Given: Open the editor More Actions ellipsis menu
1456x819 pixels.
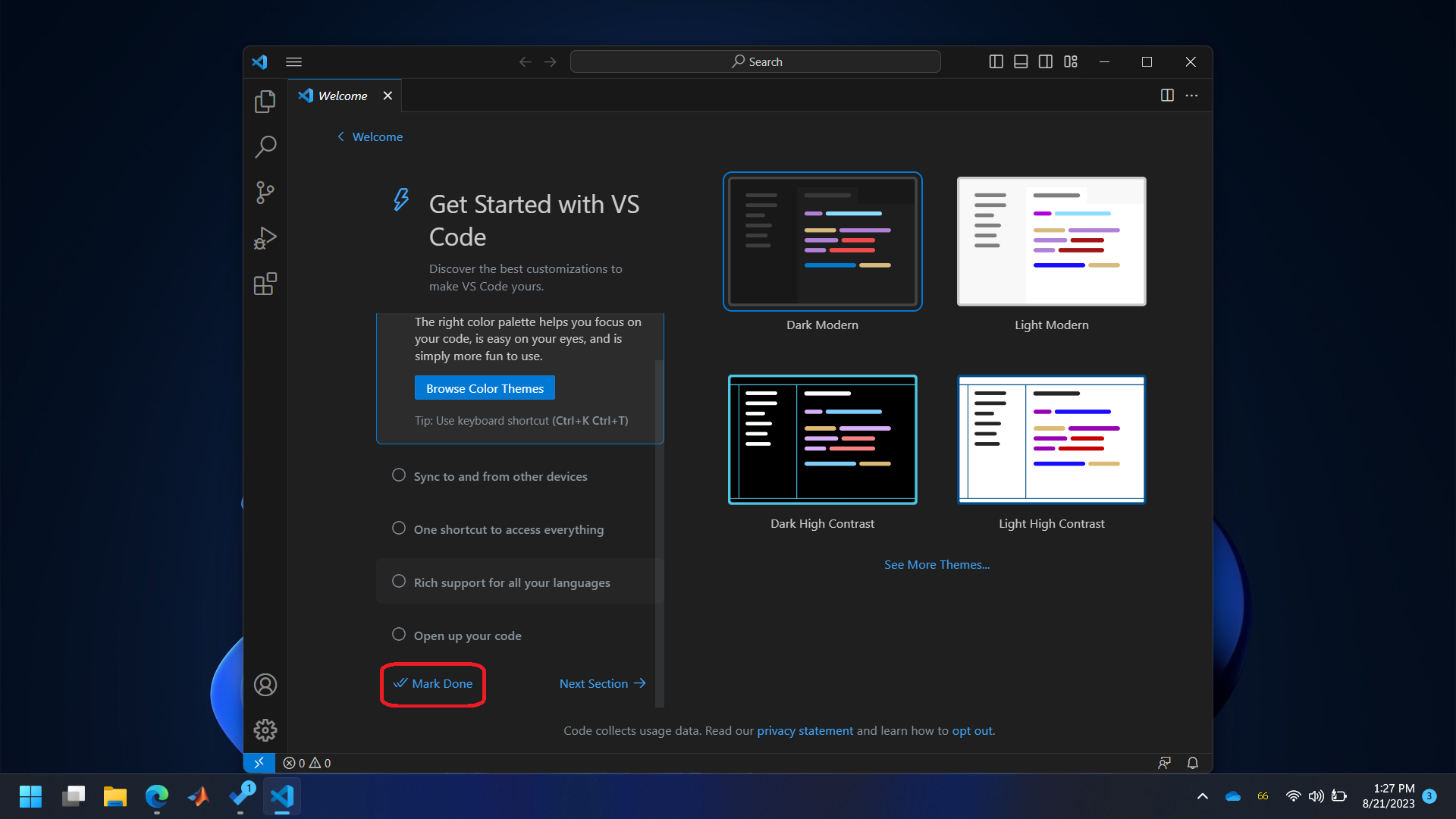Looking at the screenshot, I should tap(1191, 96).
